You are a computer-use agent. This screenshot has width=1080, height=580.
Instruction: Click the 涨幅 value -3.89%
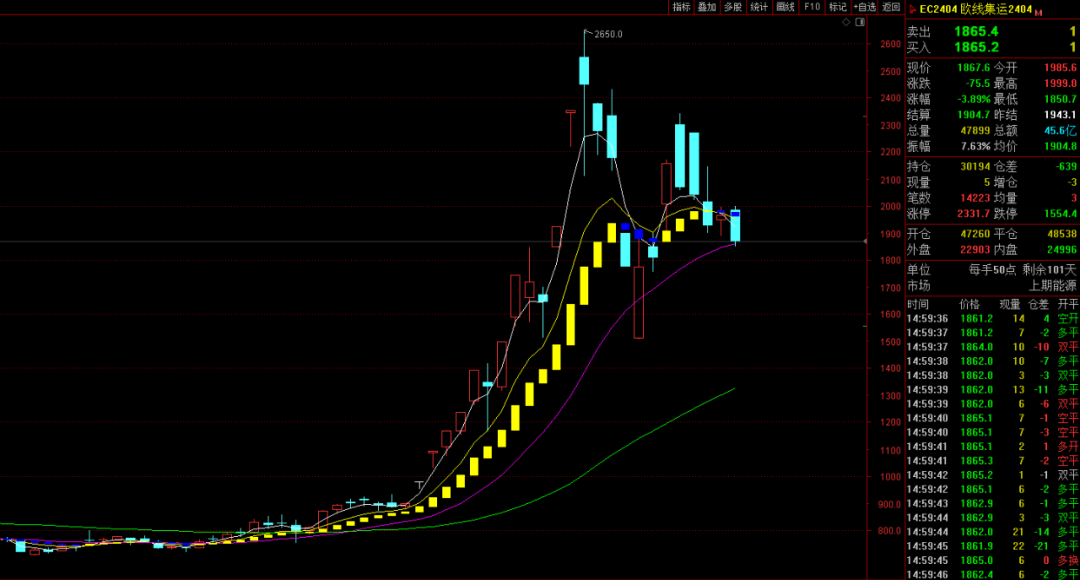click(973, 99)
